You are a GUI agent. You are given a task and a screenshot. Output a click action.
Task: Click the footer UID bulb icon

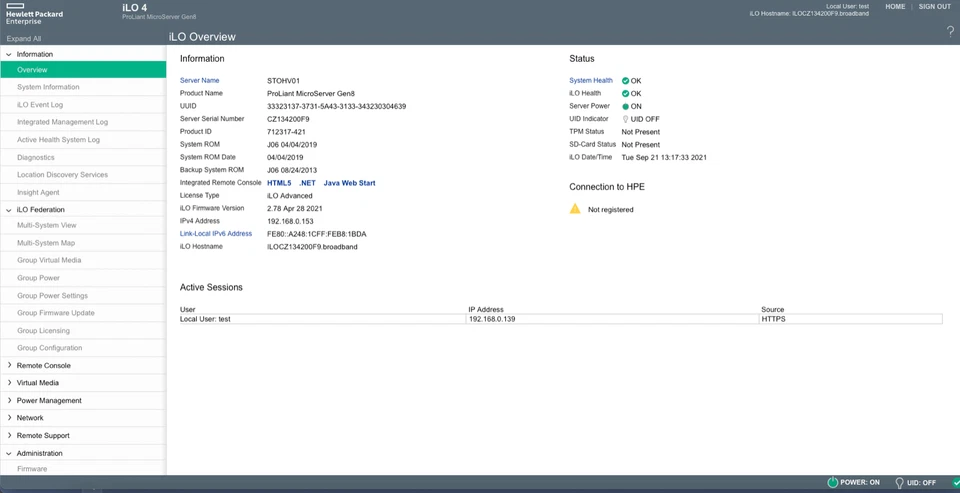899,483
